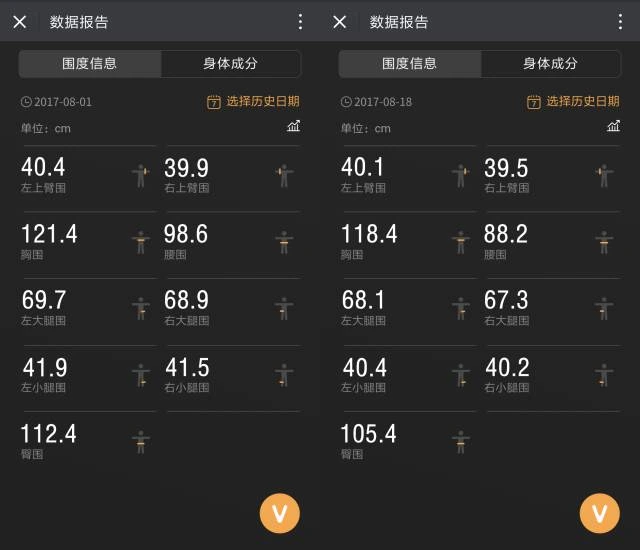Tap the 98.6 腰围 measurement

[x=187, y=241]
